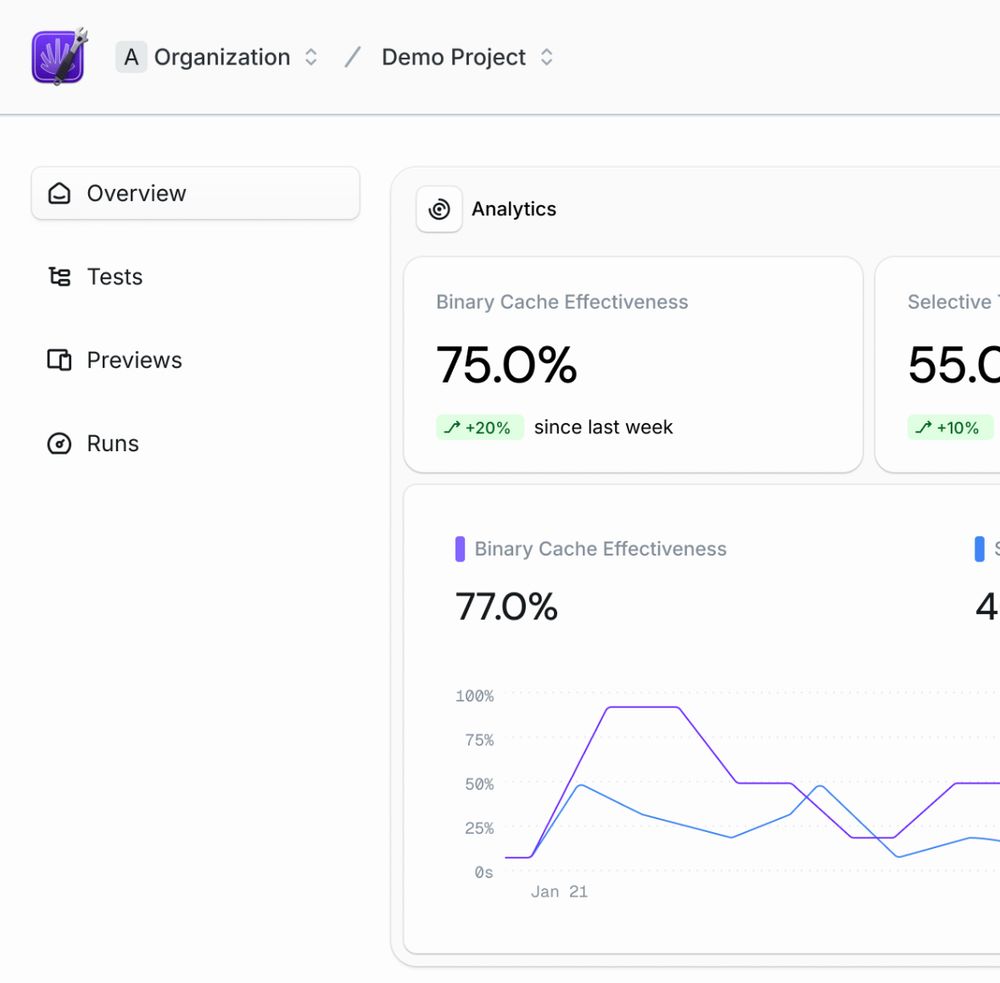Click the 75.0% metric value

506,365
